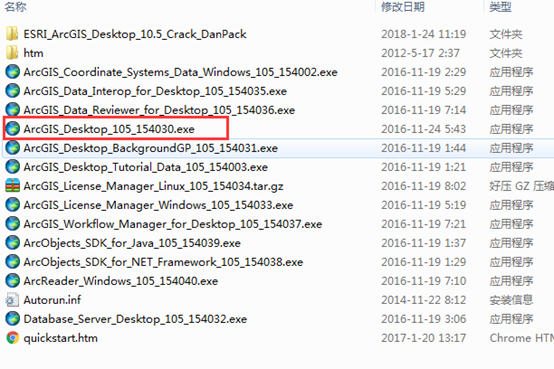This screenshot has width=554, height=369.
Task: Select ArcGIS_Desktop_BackgroundGP_105_154031.exe file name
Action: [151, 148]
